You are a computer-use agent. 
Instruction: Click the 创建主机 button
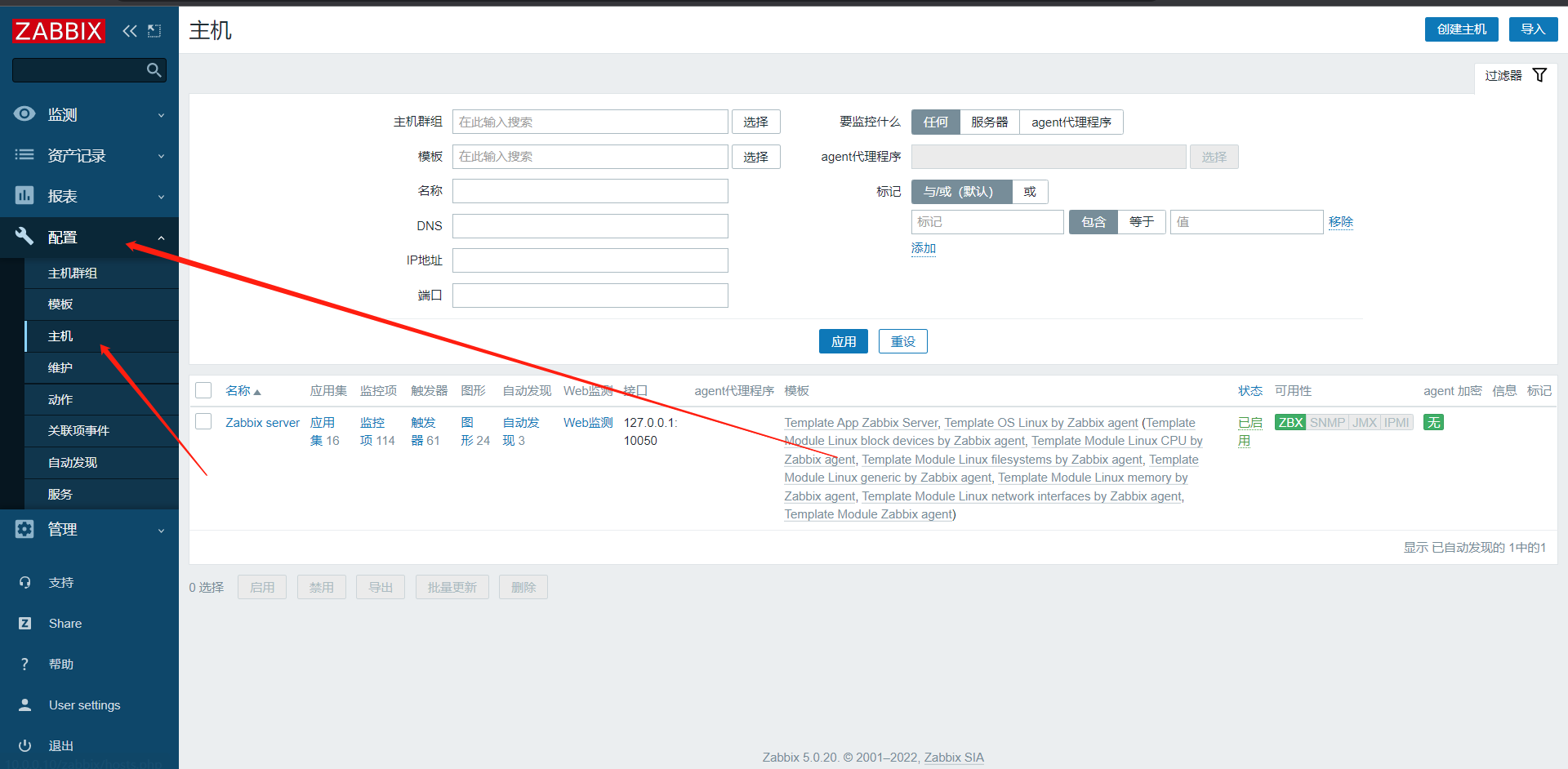[x=1462, y=29]
